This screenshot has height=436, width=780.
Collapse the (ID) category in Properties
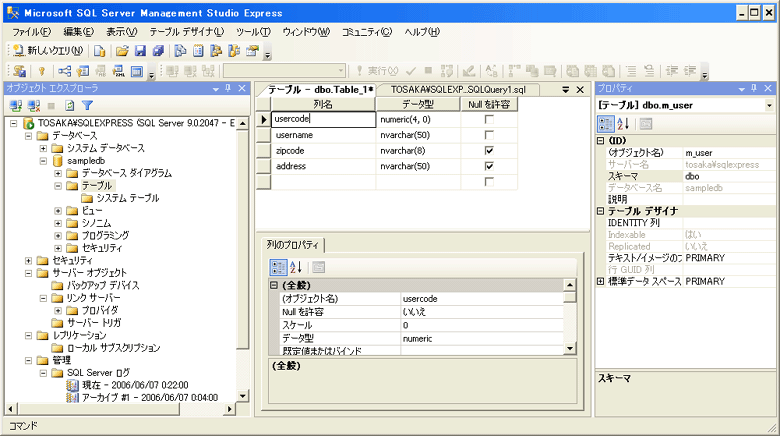[600, 141]
